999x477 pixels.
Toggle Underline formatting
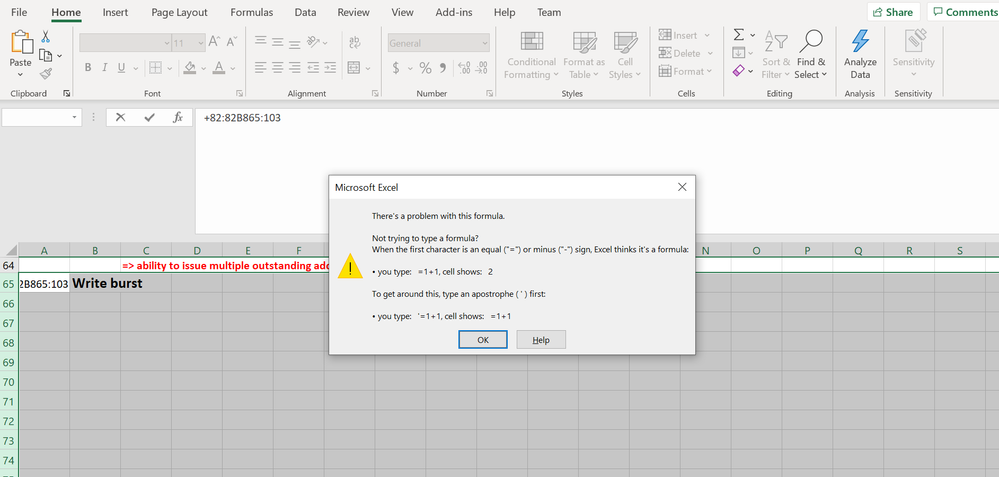tap(120, 68)
